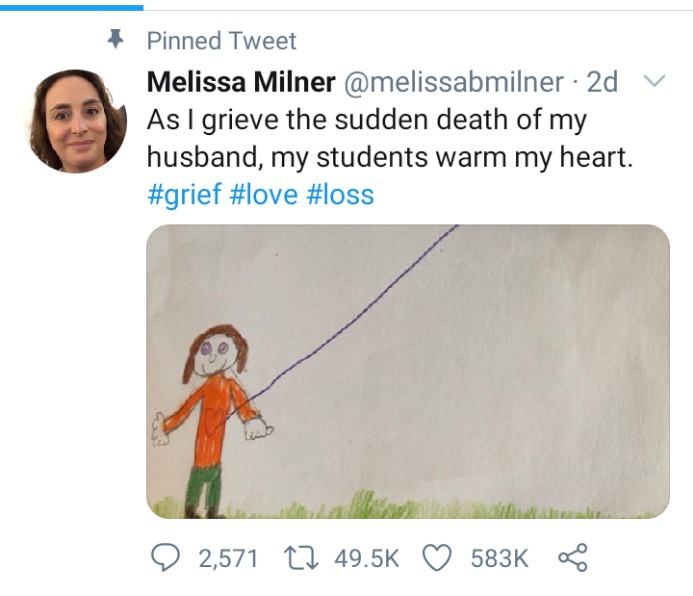Click the 2d timestamp of tweet
Image resolution: width=693 pixels, height=596 pixels.
602,82
